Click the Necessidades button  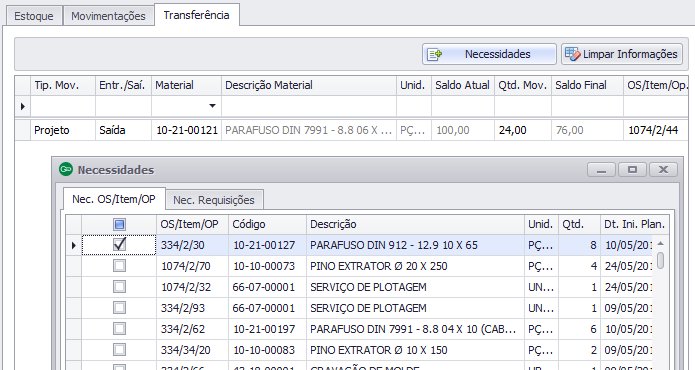pyautogui.click(x=489, y=54)
